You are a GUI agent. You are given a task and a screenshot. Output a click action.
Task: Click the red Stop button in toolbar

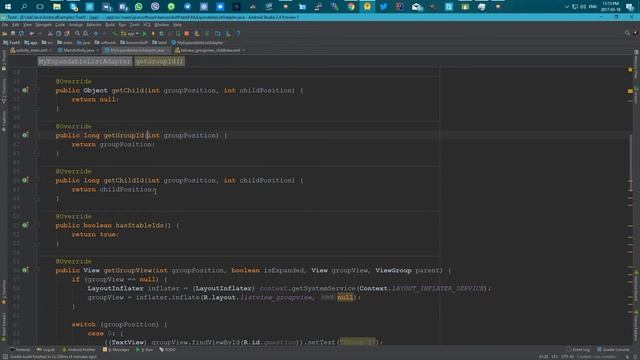(187, 33)
